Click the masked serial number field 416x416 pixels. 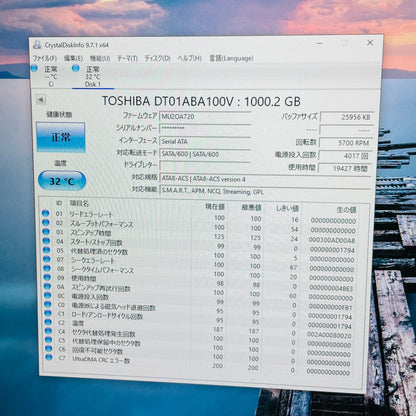pos(205,129)
